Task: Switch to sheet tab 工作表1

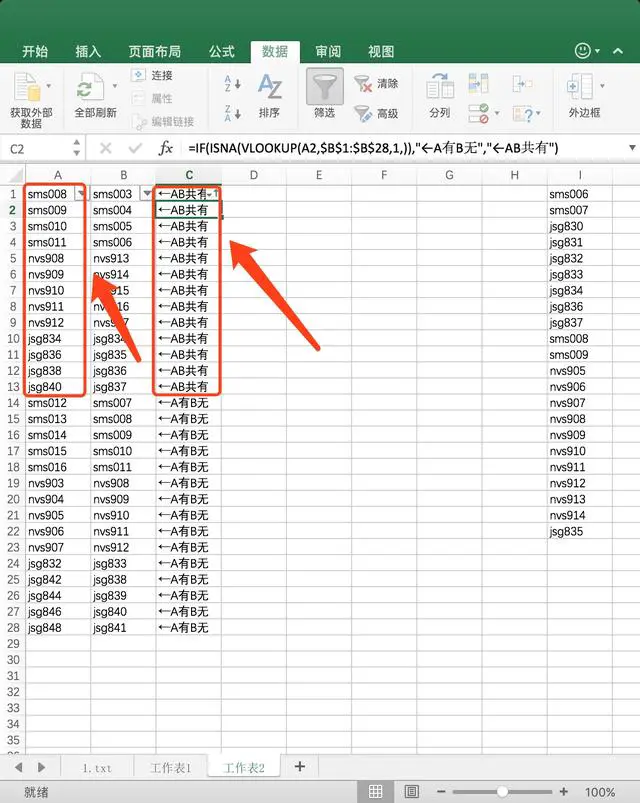Action: [x=177, y=767]
